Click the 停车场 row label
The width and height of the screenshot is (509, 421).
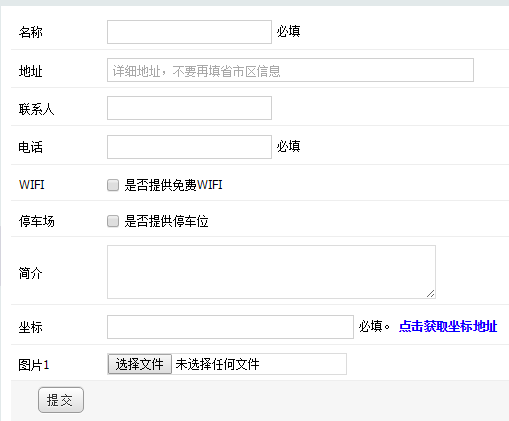(x=37, y=221)
